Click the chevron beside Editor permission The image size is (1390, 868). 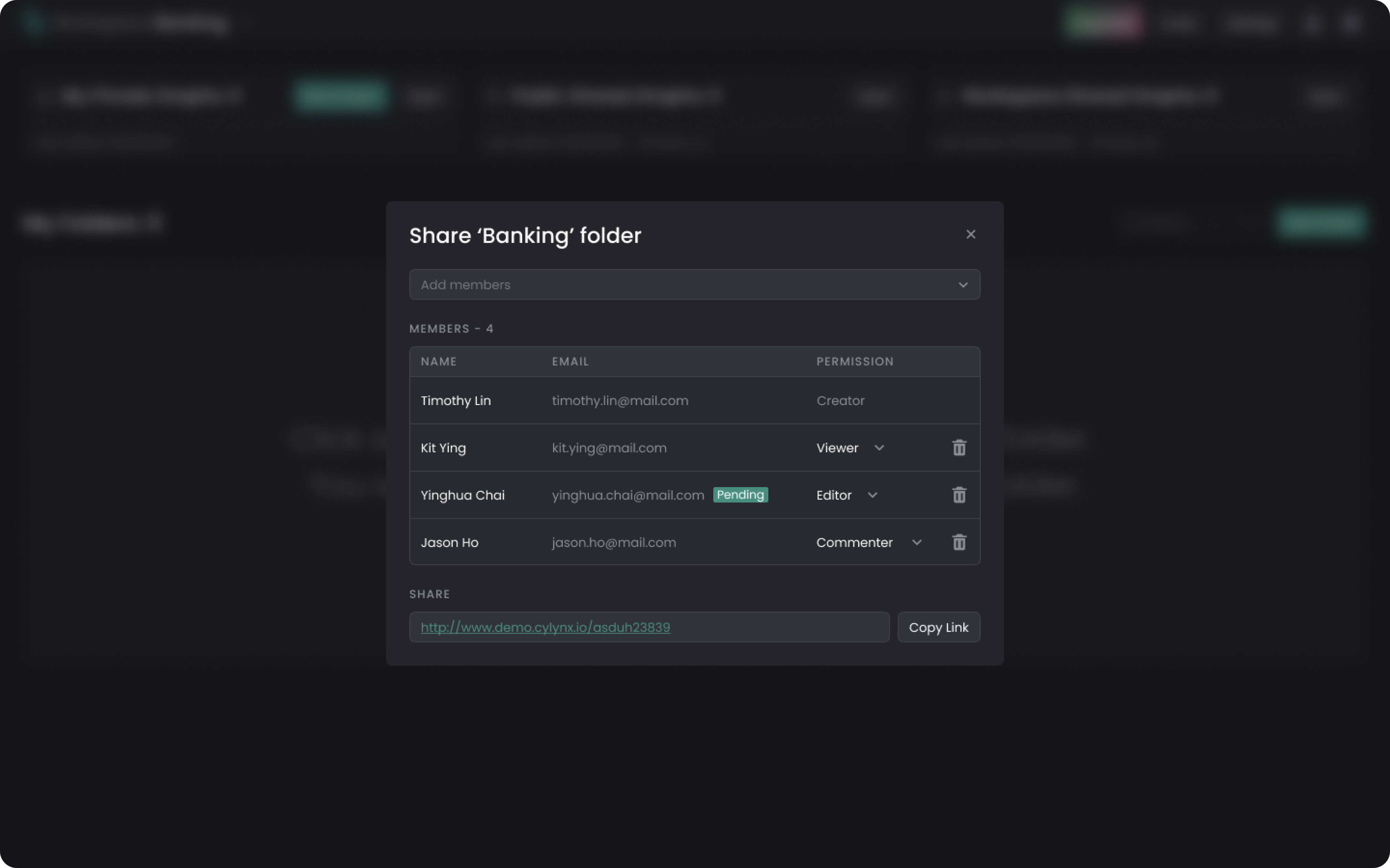tap(872, 495)
